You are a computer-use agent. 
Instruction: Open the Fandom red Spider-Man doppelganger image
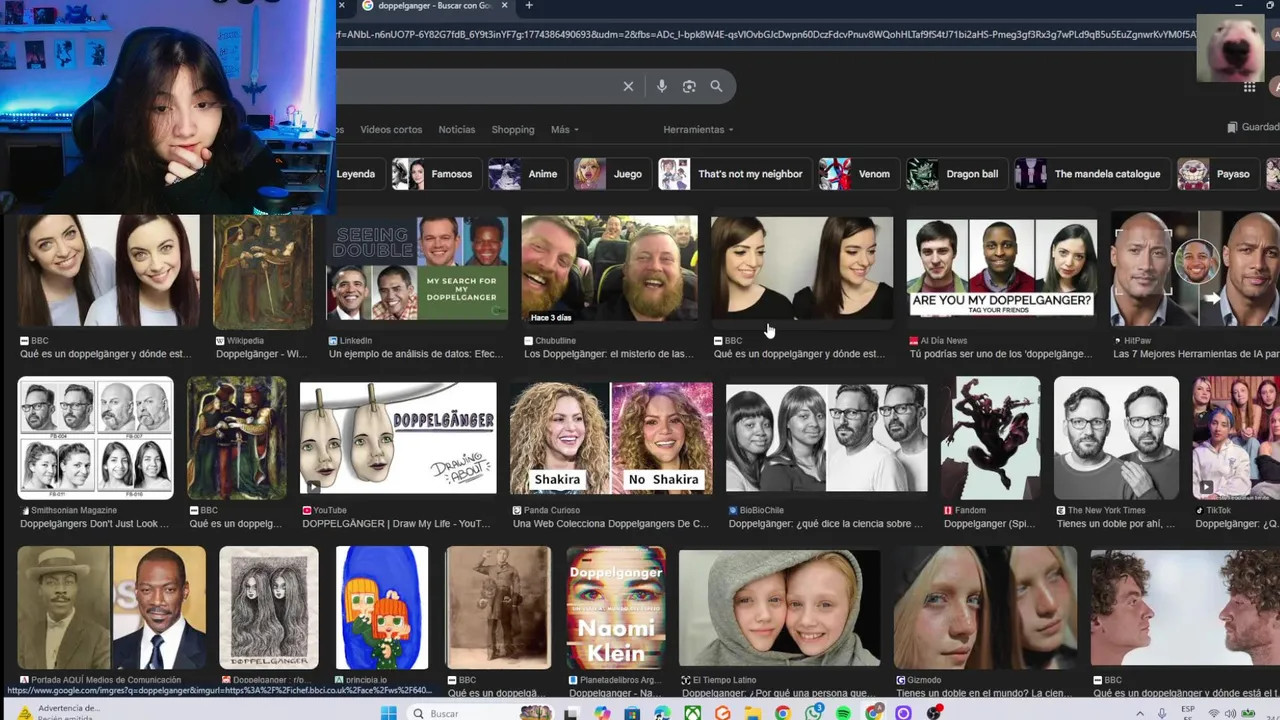point(990,438)
